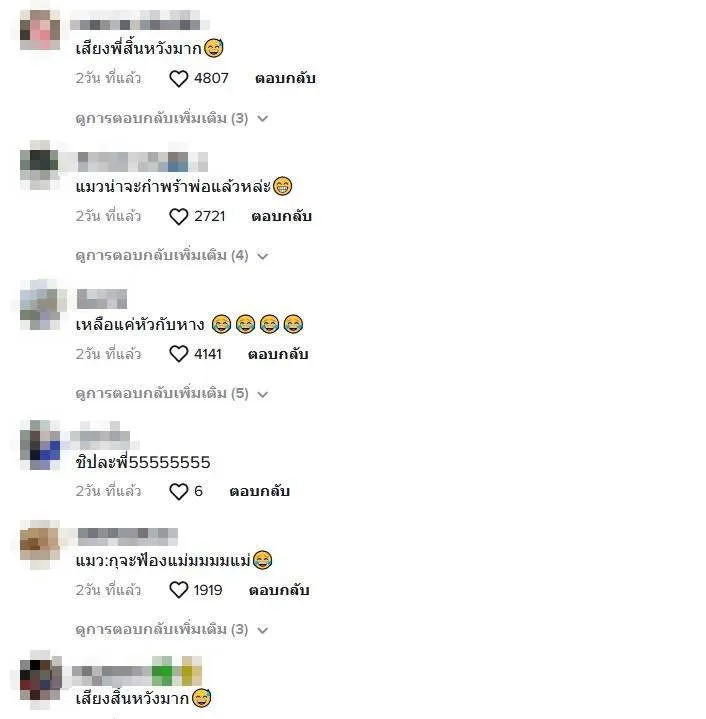Like the comment with 2721 likes
This screenshot has height=719, width=706.
pyautogui.click(x=179, y=216)
